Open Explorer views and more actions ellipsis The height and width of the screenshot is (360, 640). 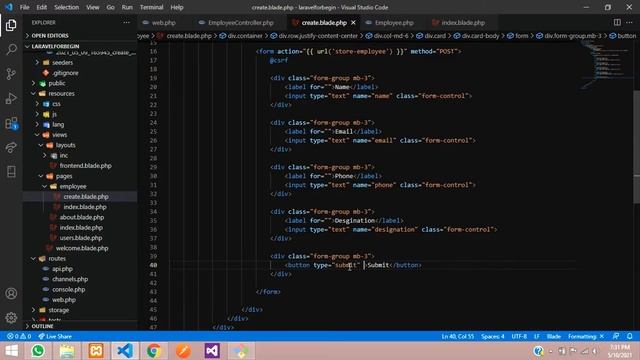(127, 22)
